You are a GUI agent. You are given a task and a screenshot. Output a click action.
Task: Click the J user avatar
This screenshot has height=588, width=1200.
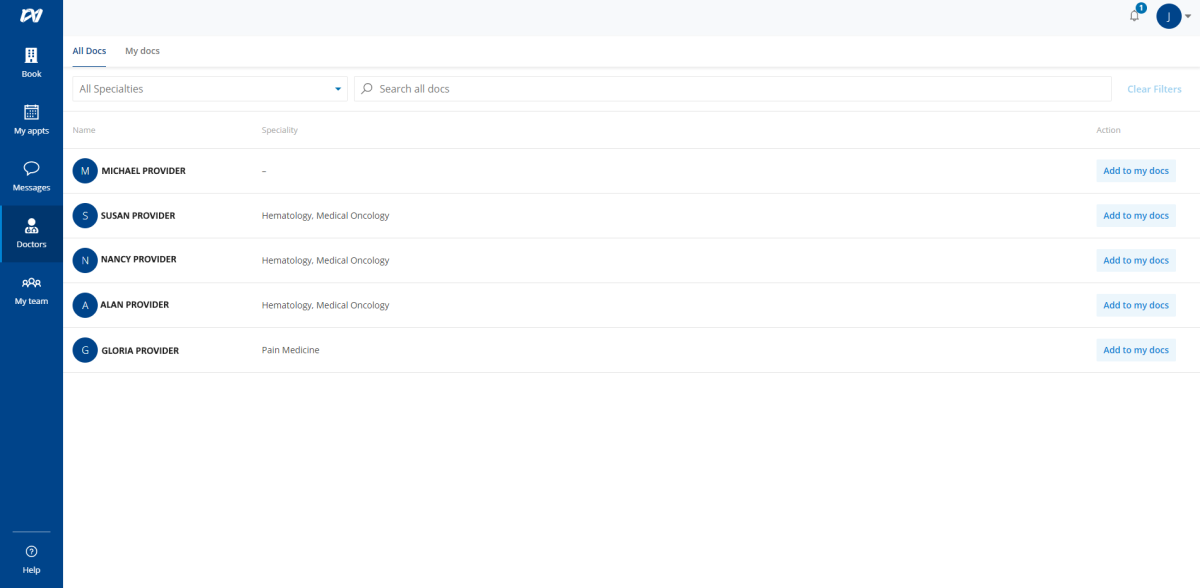[1168, 16]
